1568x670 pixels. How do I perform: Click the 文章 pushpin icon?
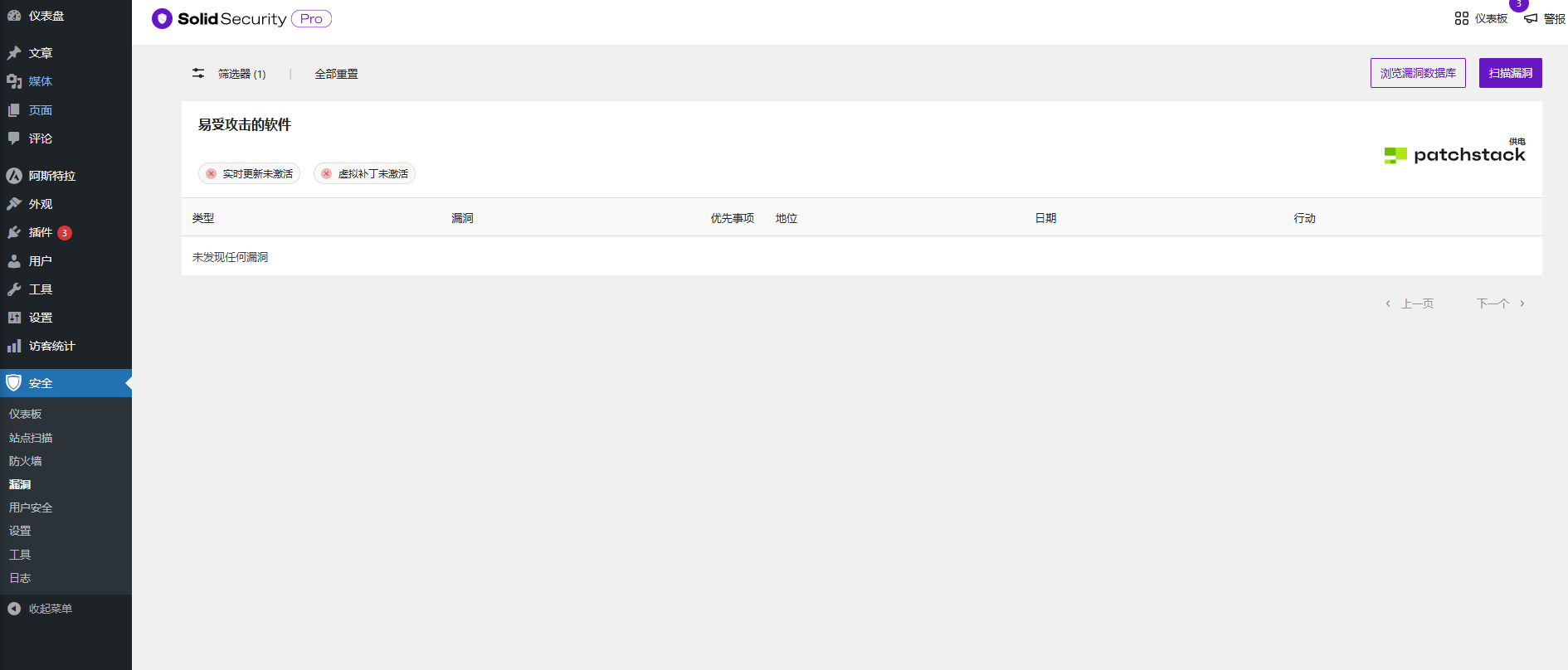click(x=14, y=53)
